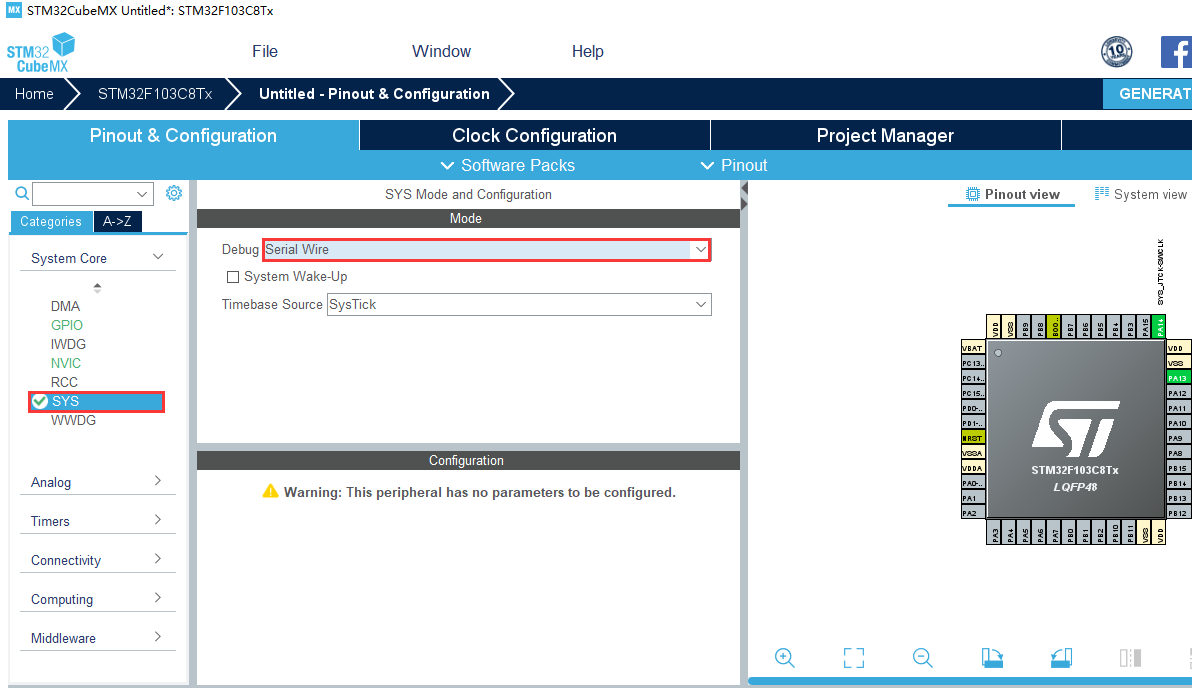Fit chip to view with frame icon
Screen dimensions: 1192x688
tap(854, 658)
